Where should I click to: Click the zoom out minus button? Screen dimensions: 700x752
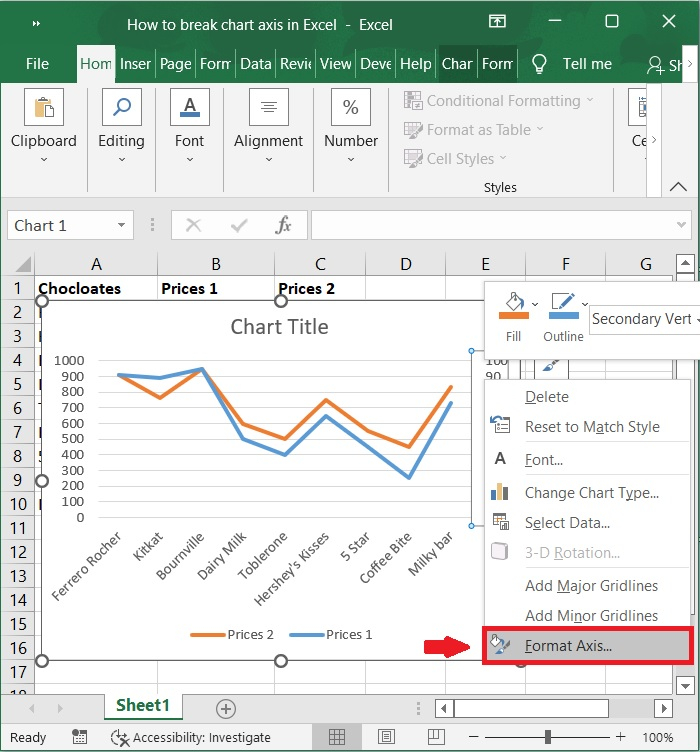474,737
